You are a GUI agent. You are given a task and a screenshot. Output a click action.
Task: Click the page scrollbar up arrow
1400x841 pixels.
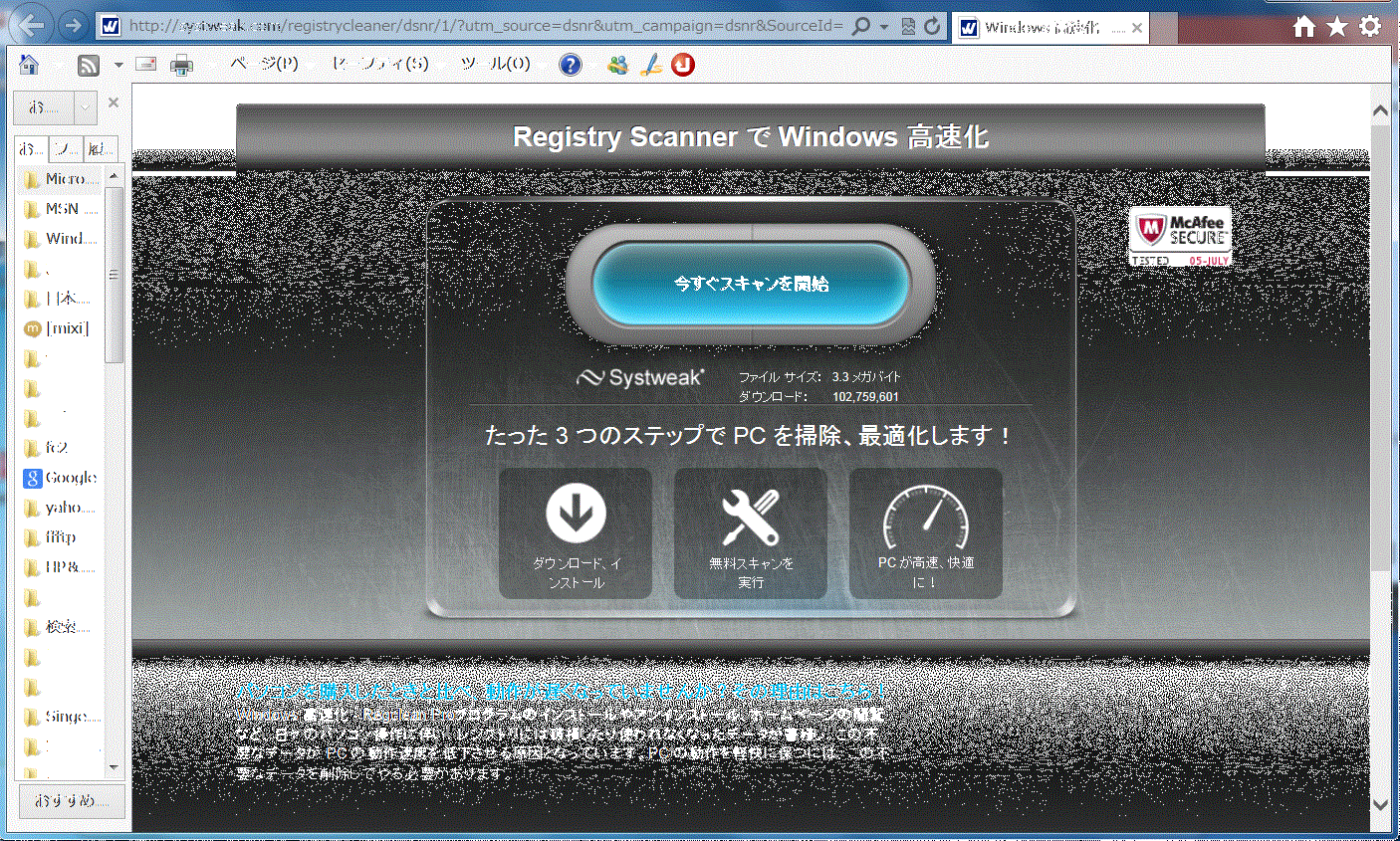tap(1380, 110)
